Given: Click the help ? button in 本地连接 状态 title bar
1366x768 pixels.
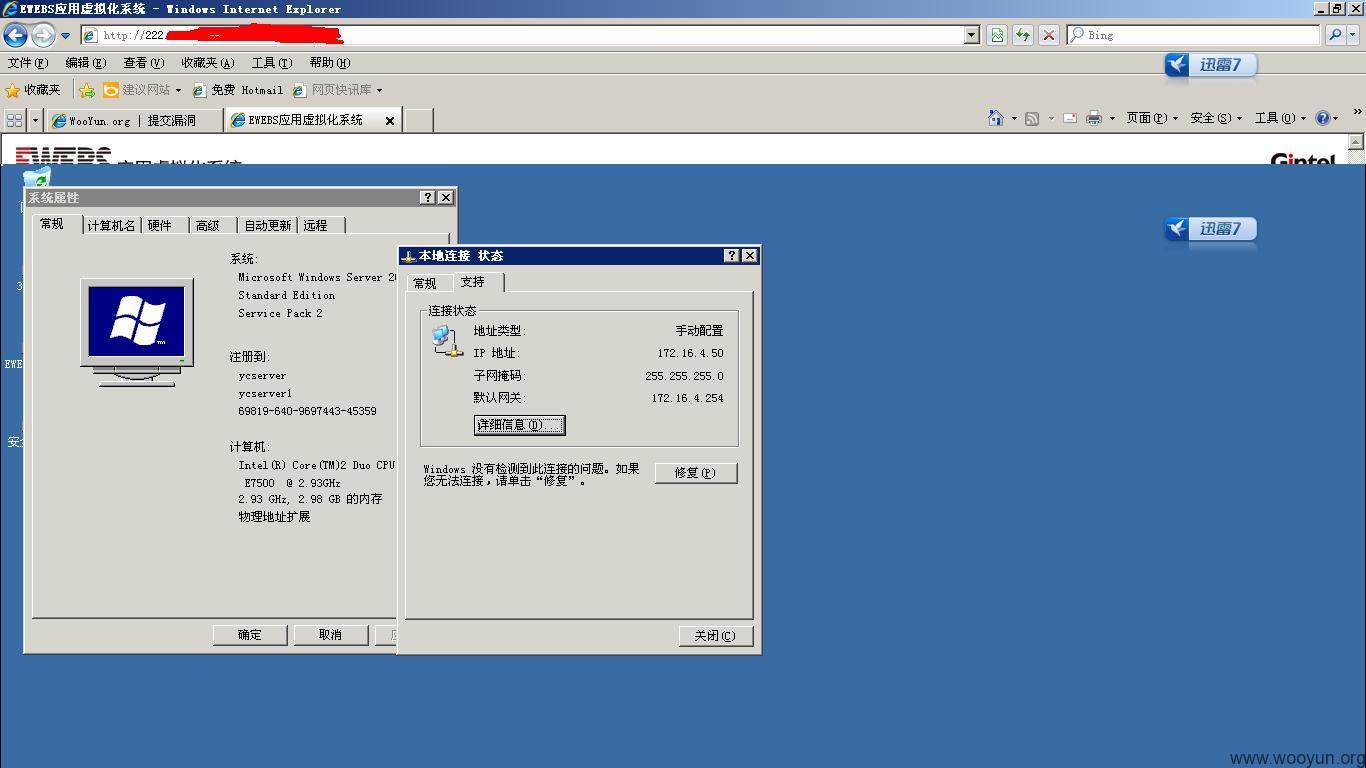Looking at the screenshot, I should click(x=732, y=256).
